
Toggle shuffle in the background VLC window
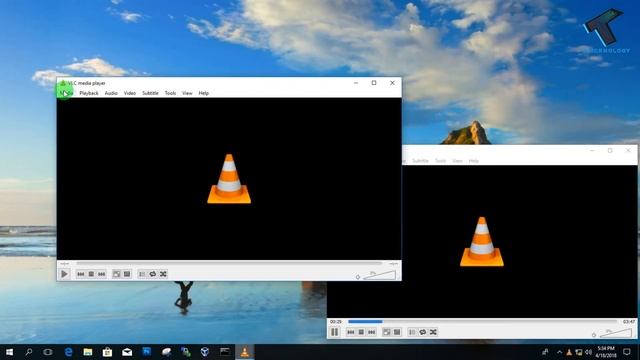433,332
